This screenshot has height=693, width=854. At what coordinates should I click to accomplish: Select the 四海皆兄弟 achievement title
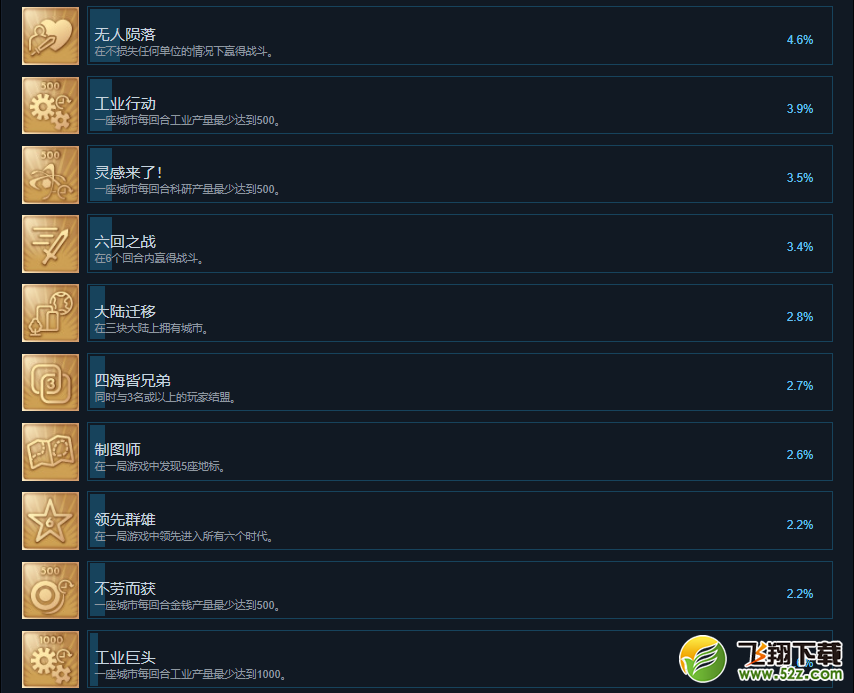132,380
